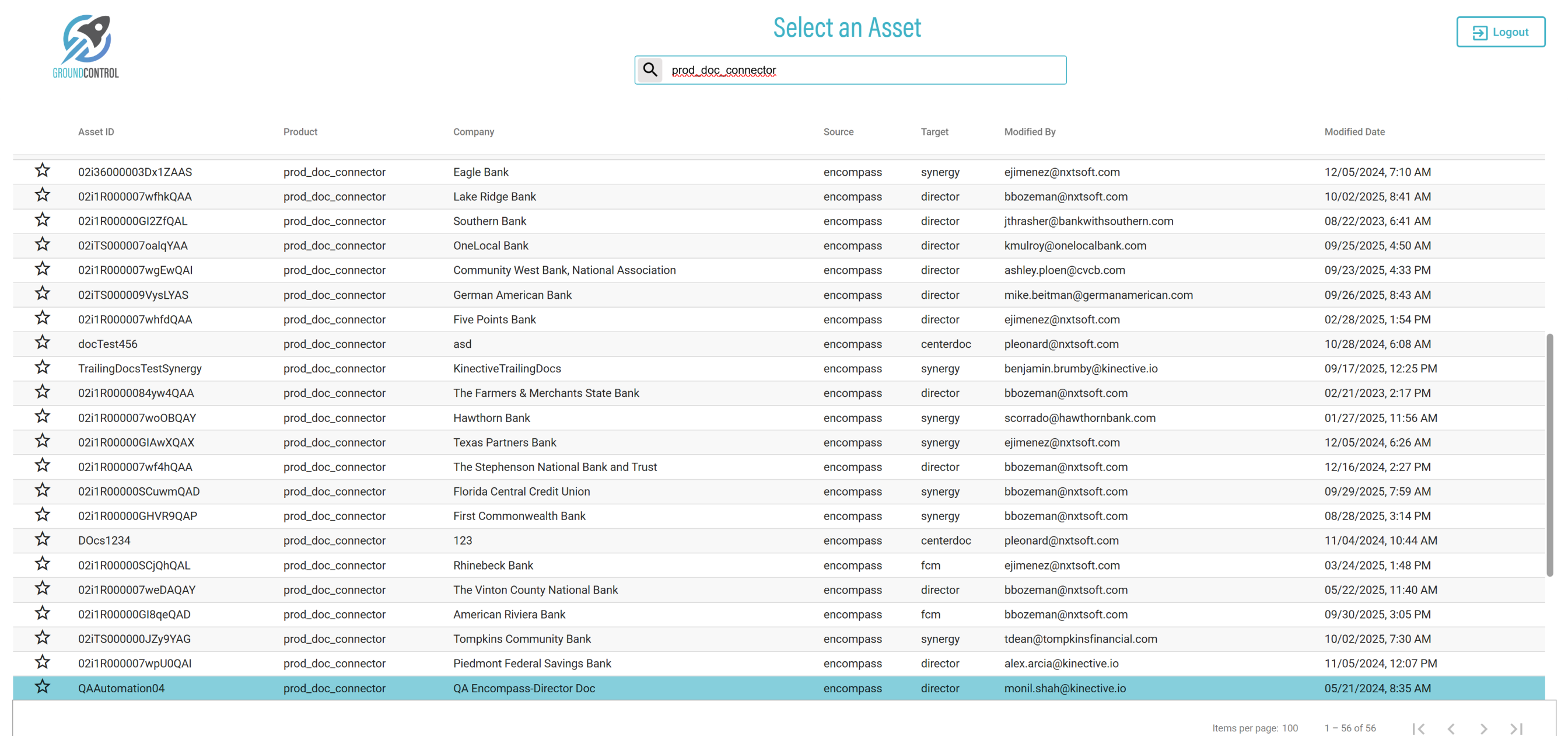Select the Tompkins Community Bank row
This screenshot has width=1568, height=736.
[x=521, y=639]
